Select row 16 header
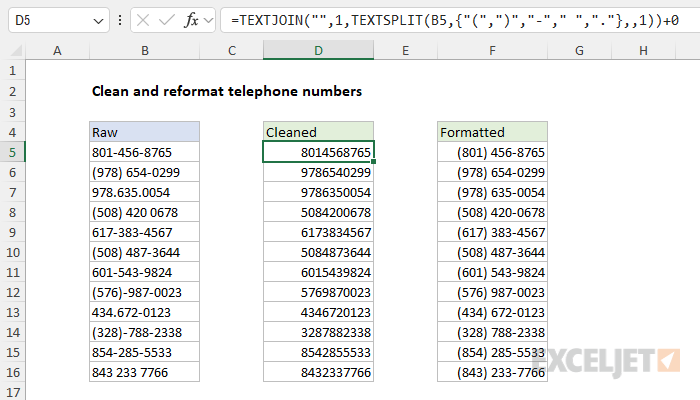Screen dimensions: 700x400 12,372
